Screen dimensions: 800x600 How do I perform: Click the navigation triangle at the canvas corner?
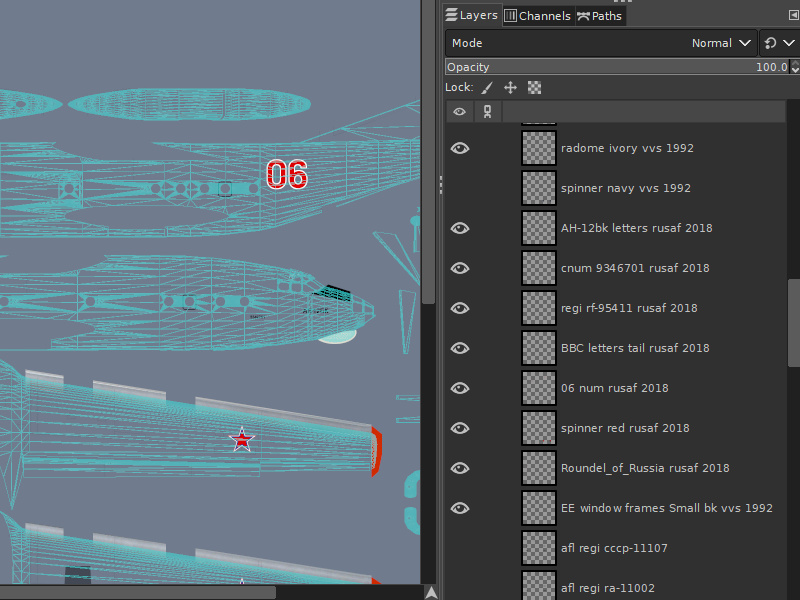pos(430,590)
